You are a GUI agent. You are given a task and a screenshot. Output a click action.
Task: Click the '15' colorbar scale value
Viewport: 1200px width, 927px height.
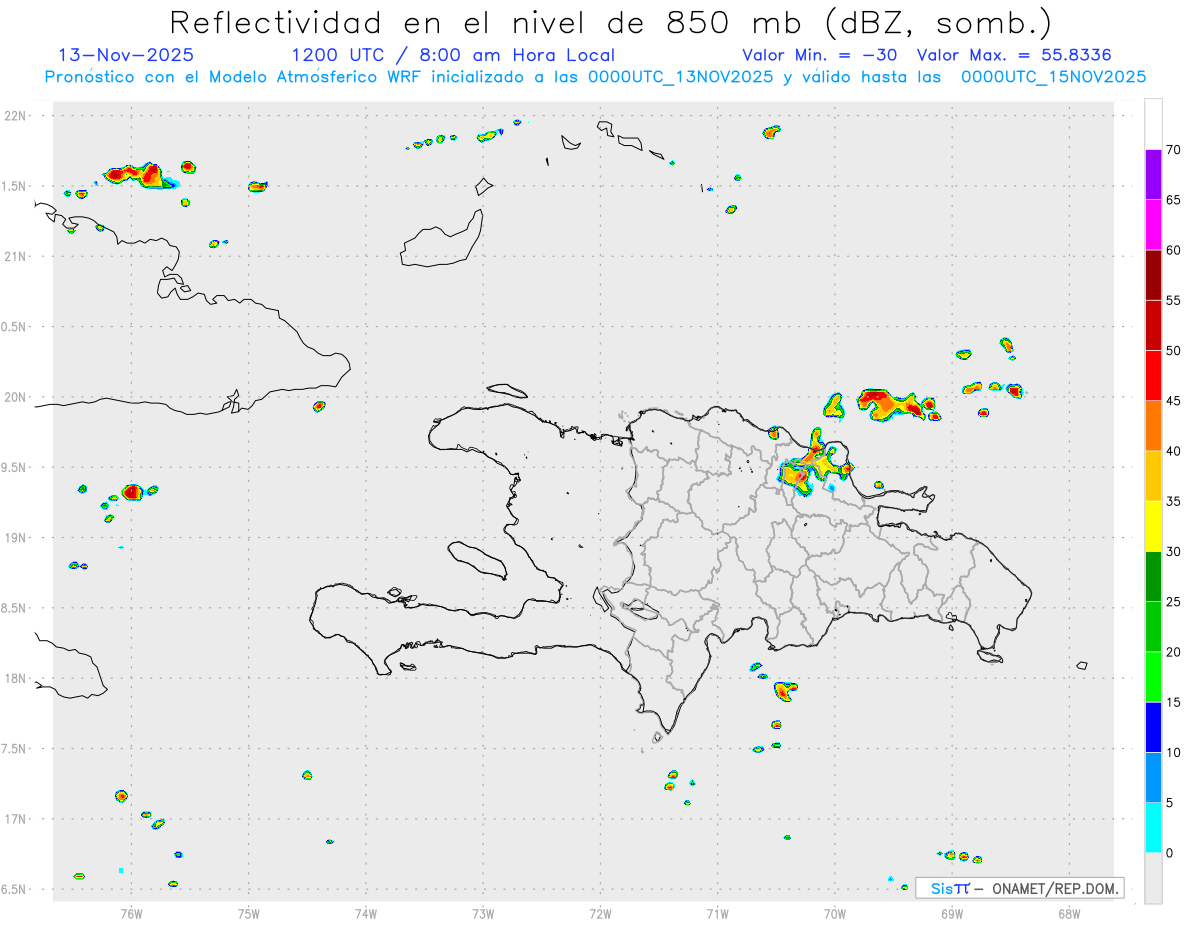[x=1173, y=702]
